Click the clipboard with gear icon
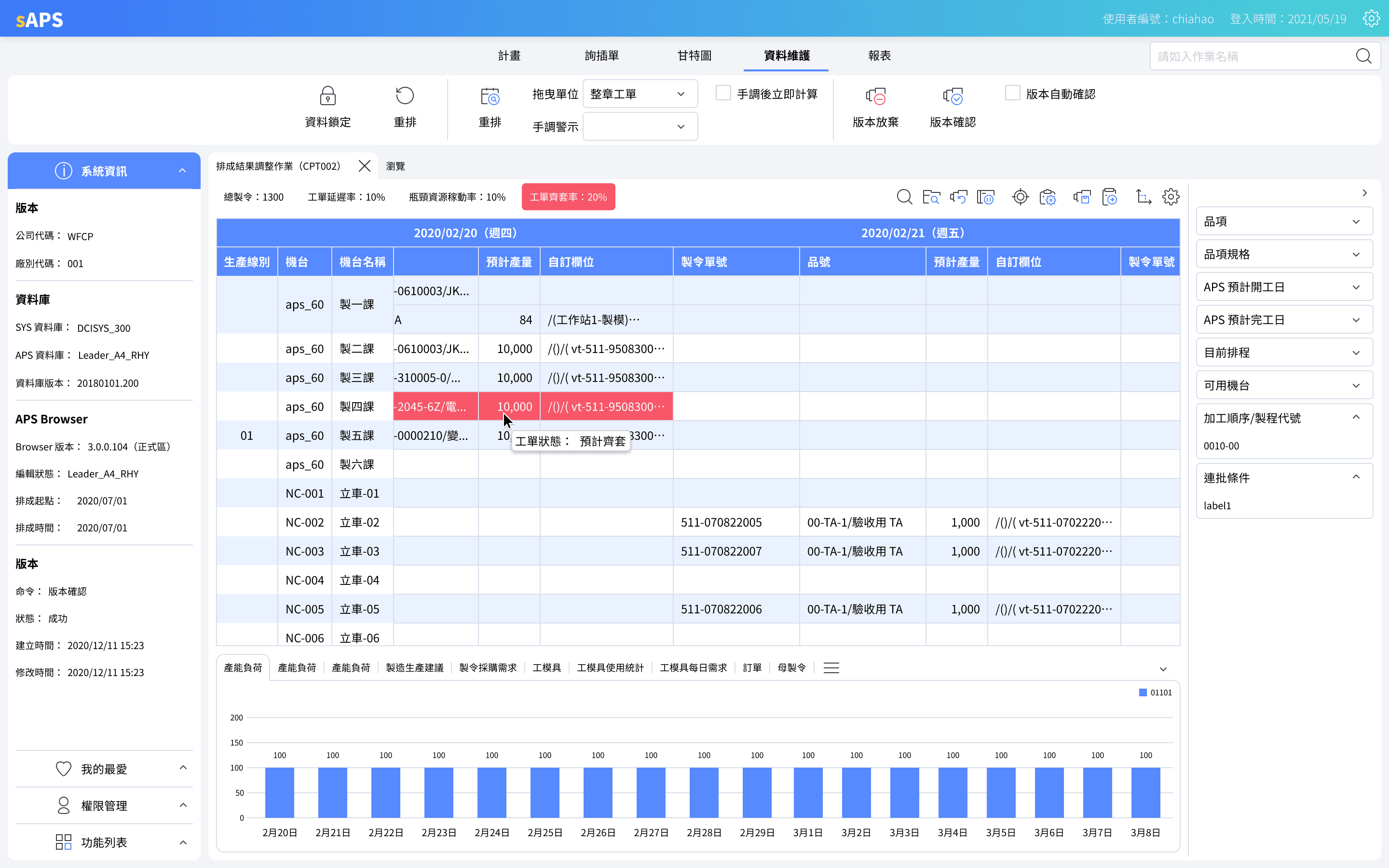 pyautogui.click(x=1048, y=197)
